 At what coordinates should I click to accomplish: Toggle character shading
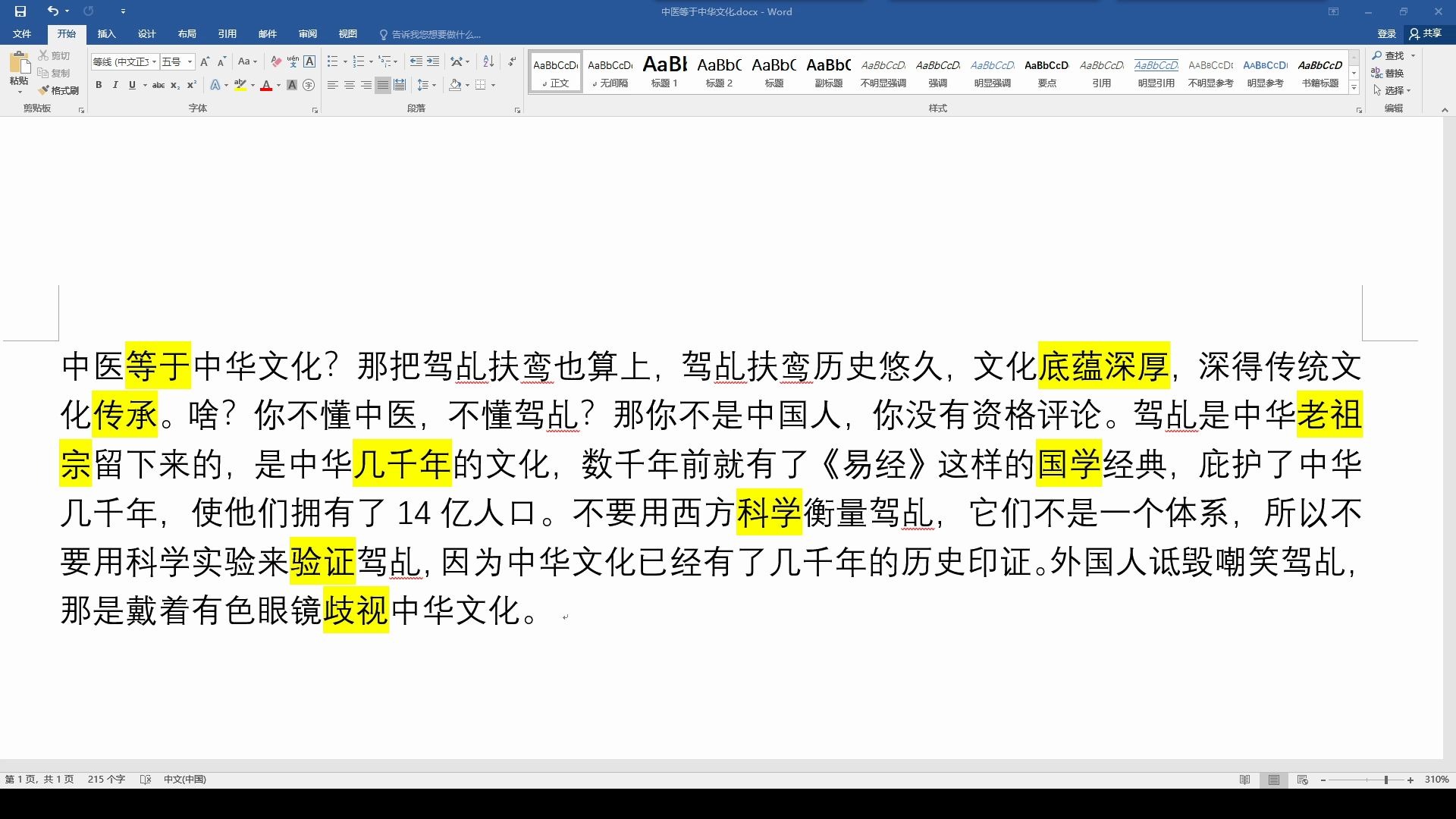click(292, 85)
